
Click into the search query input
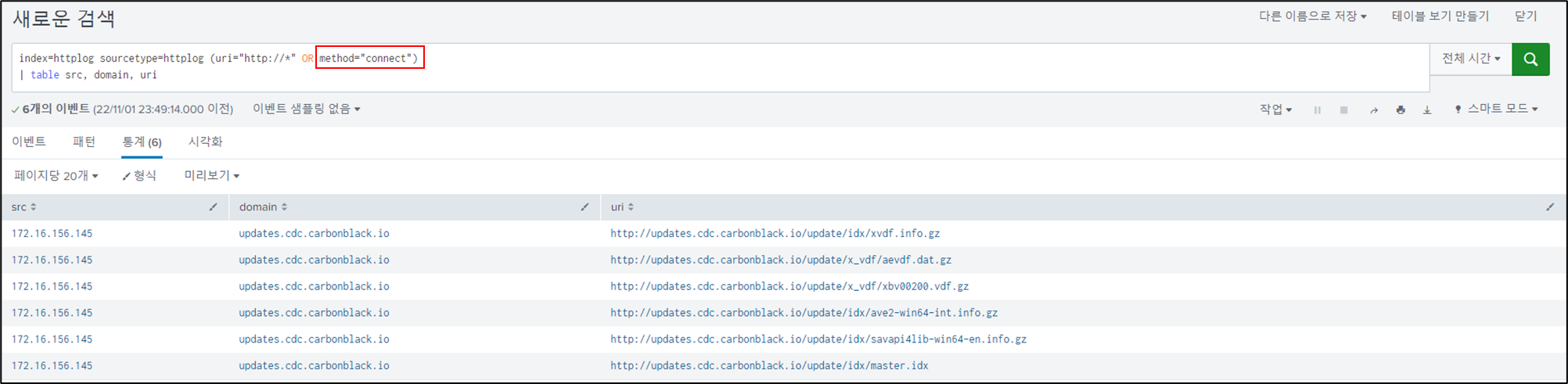[721, 67]
